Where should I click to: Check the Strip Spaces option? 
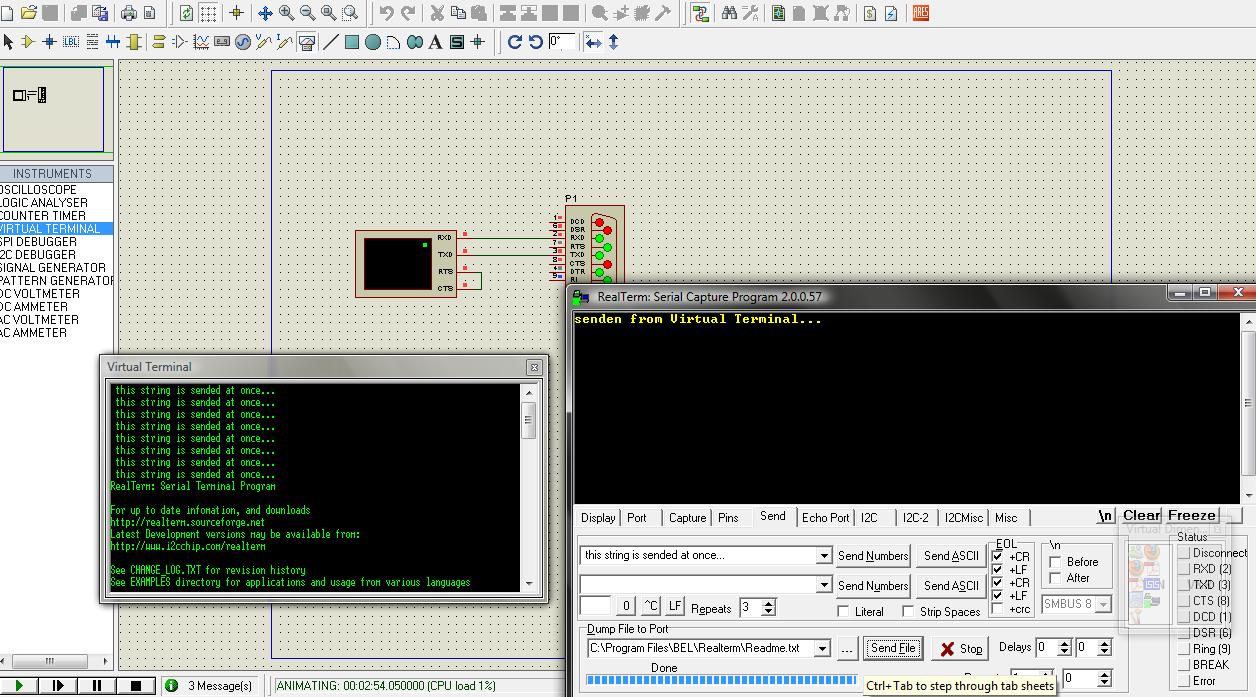pos(908,611)
